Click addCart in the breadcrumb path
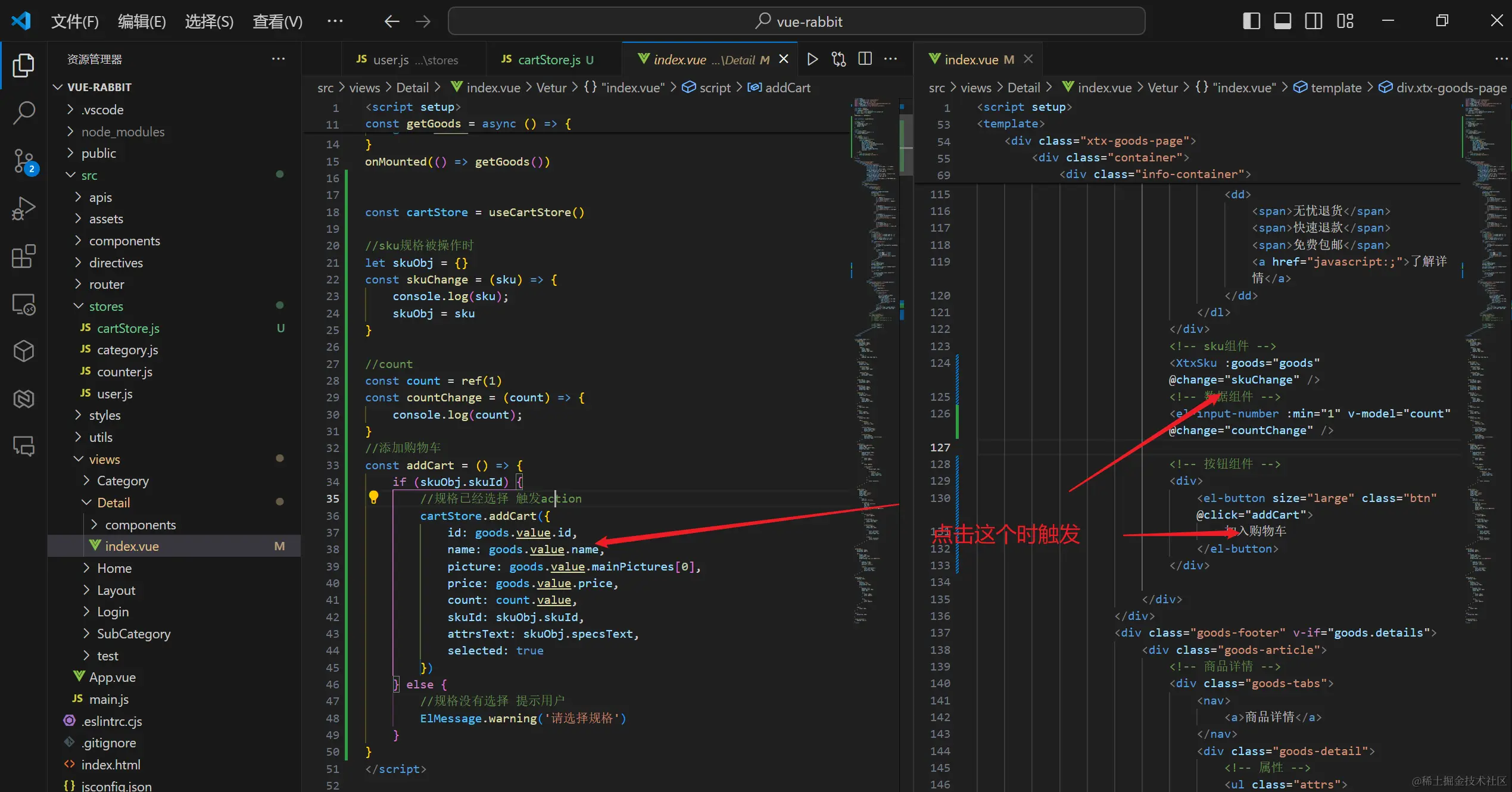Image resolution: width=1512 pixels, height=792 pixels. (x=787, y=88)
